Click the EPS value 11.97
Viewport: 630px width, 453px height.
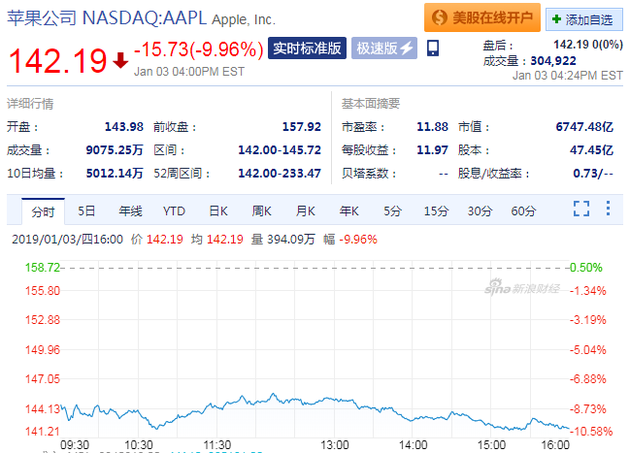(432, 150)
